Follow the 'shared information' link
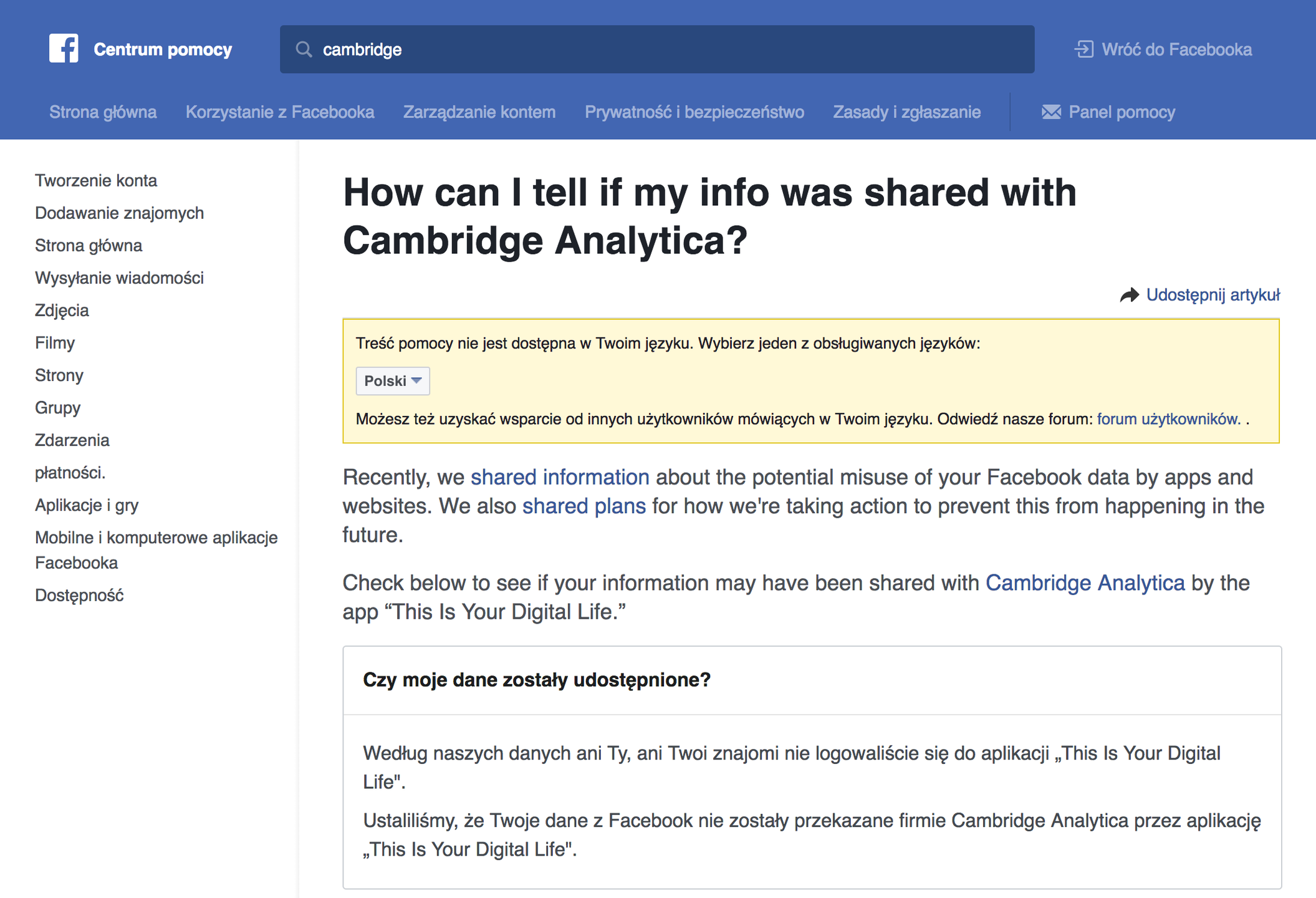The width and height of the screenshot is (1316, 898). click(559, 477)
